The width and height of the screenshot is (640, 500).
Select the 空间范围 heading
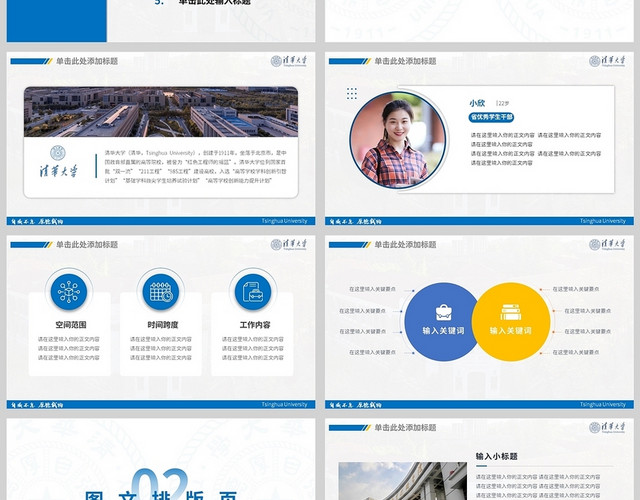pos(71,325)
